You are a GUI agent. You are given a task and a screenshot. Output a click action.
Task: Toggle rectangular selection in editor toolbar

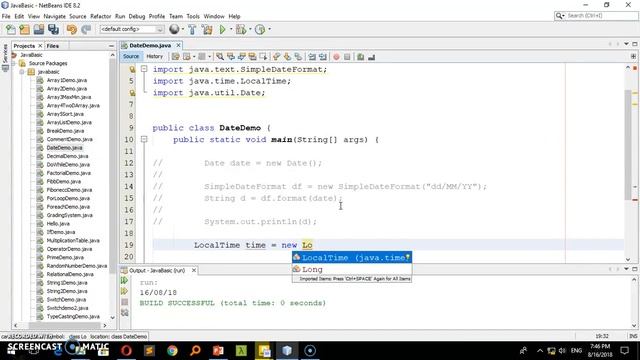pyautogui.click(x=263, y=57)
